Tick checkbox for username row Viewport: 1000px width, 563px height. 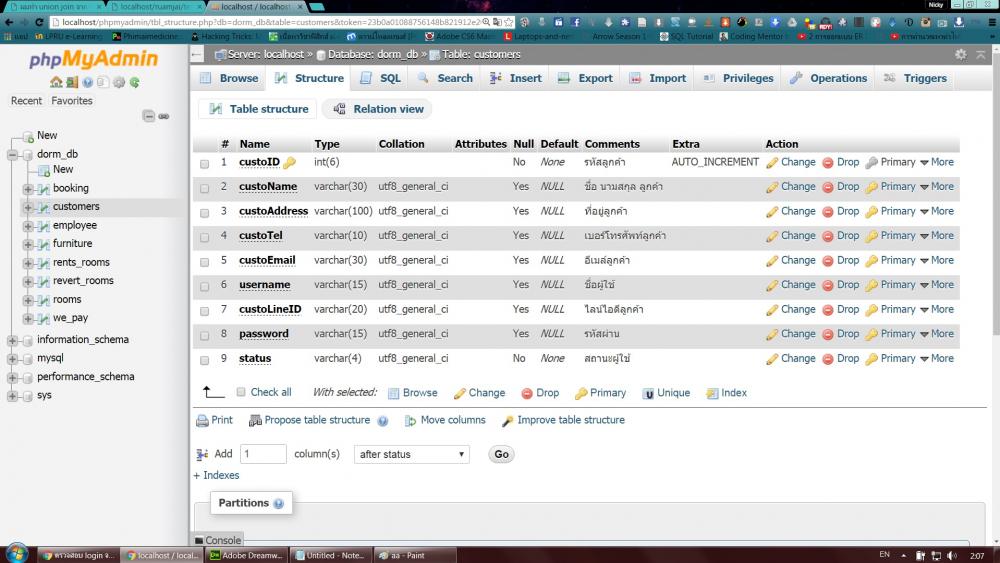tap(204, 286)
